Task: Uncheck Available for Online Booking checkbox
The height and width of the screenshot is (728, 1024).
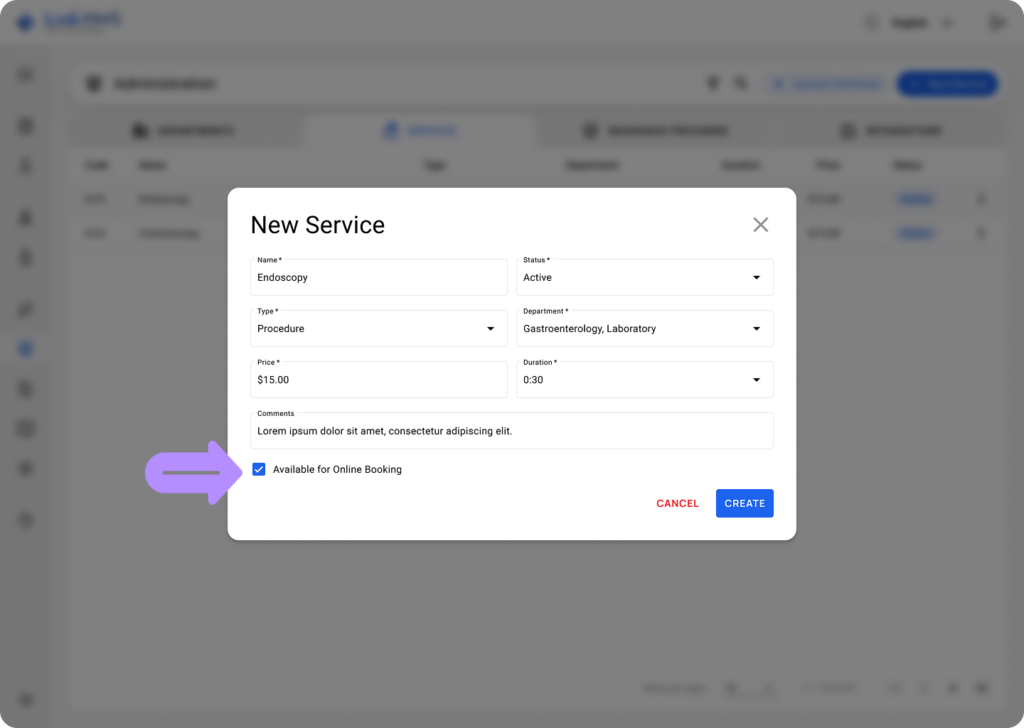Action: click(x=259, y=469)
